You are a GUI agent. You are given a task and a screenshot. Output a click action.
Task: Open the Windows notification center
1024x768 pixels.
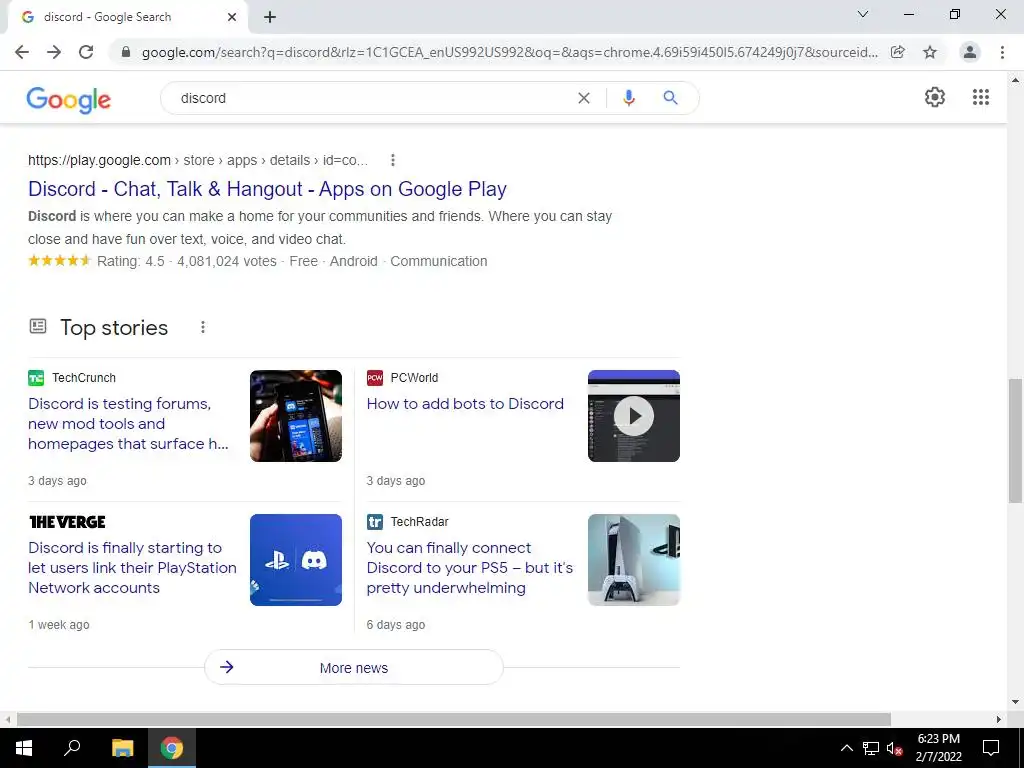coord(991,748)
